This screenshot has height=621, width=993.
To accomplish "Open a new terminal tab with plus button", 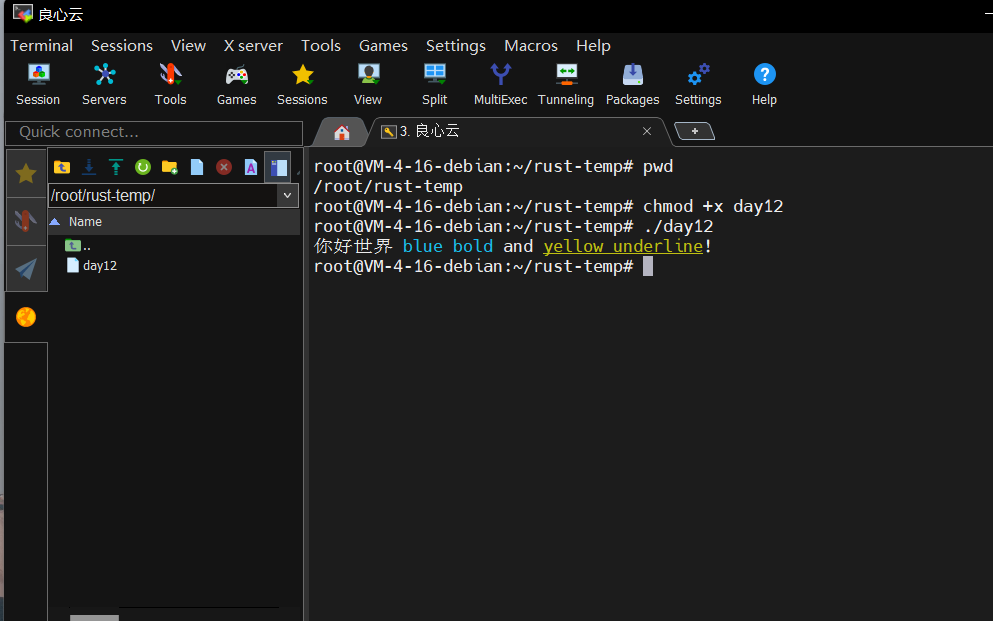I will point(694,131).
